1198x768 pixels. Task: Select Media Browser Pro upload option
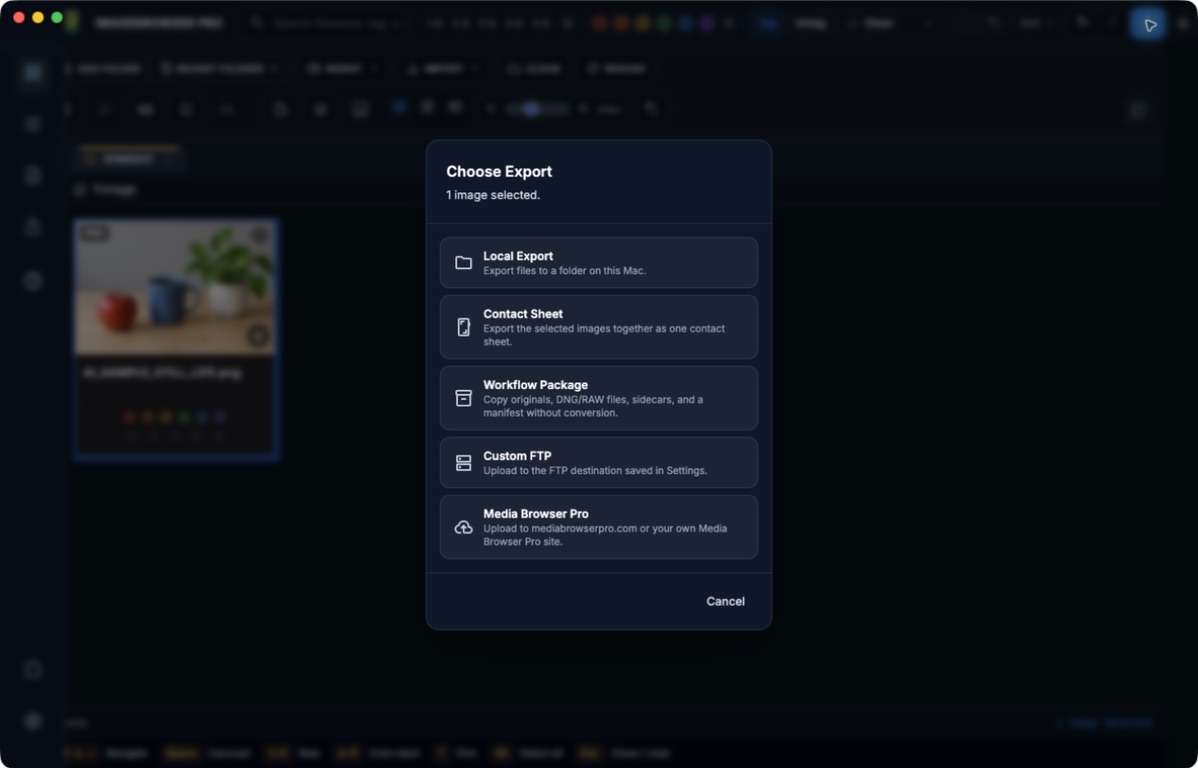point(598,527)
